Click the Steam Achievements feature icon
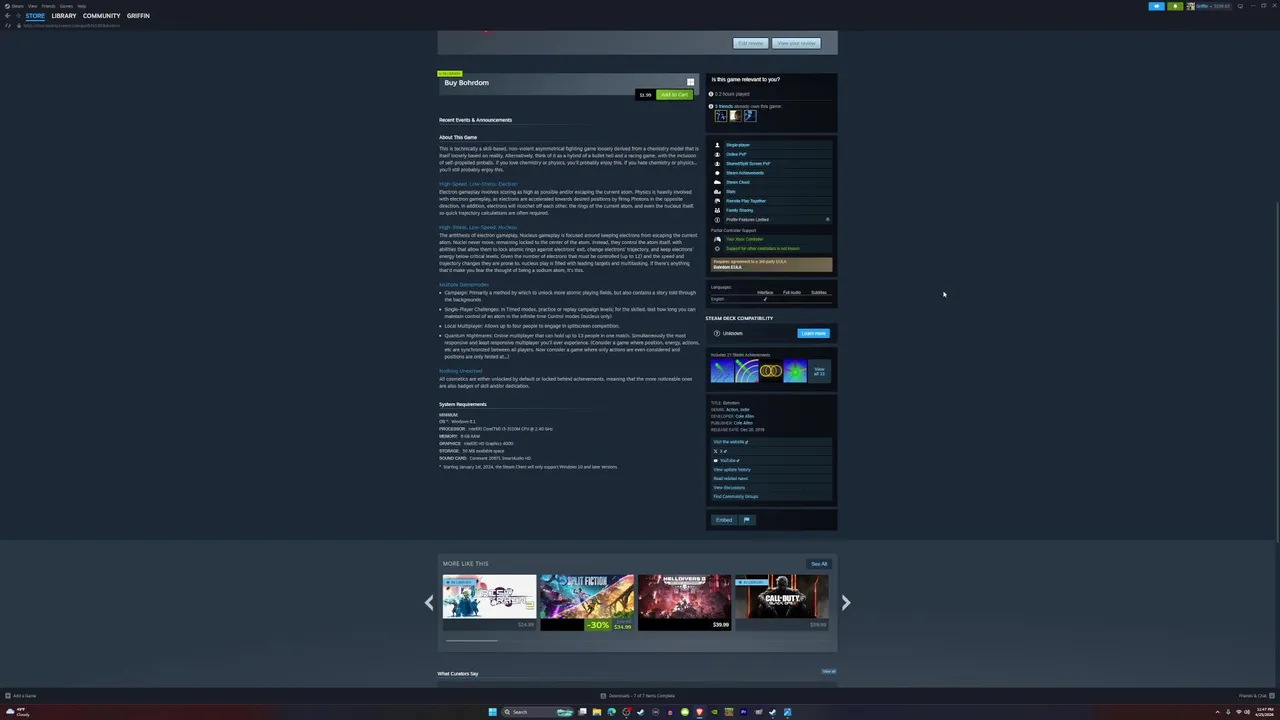Viewport: 1280px width, 720px height. (717, 173)
